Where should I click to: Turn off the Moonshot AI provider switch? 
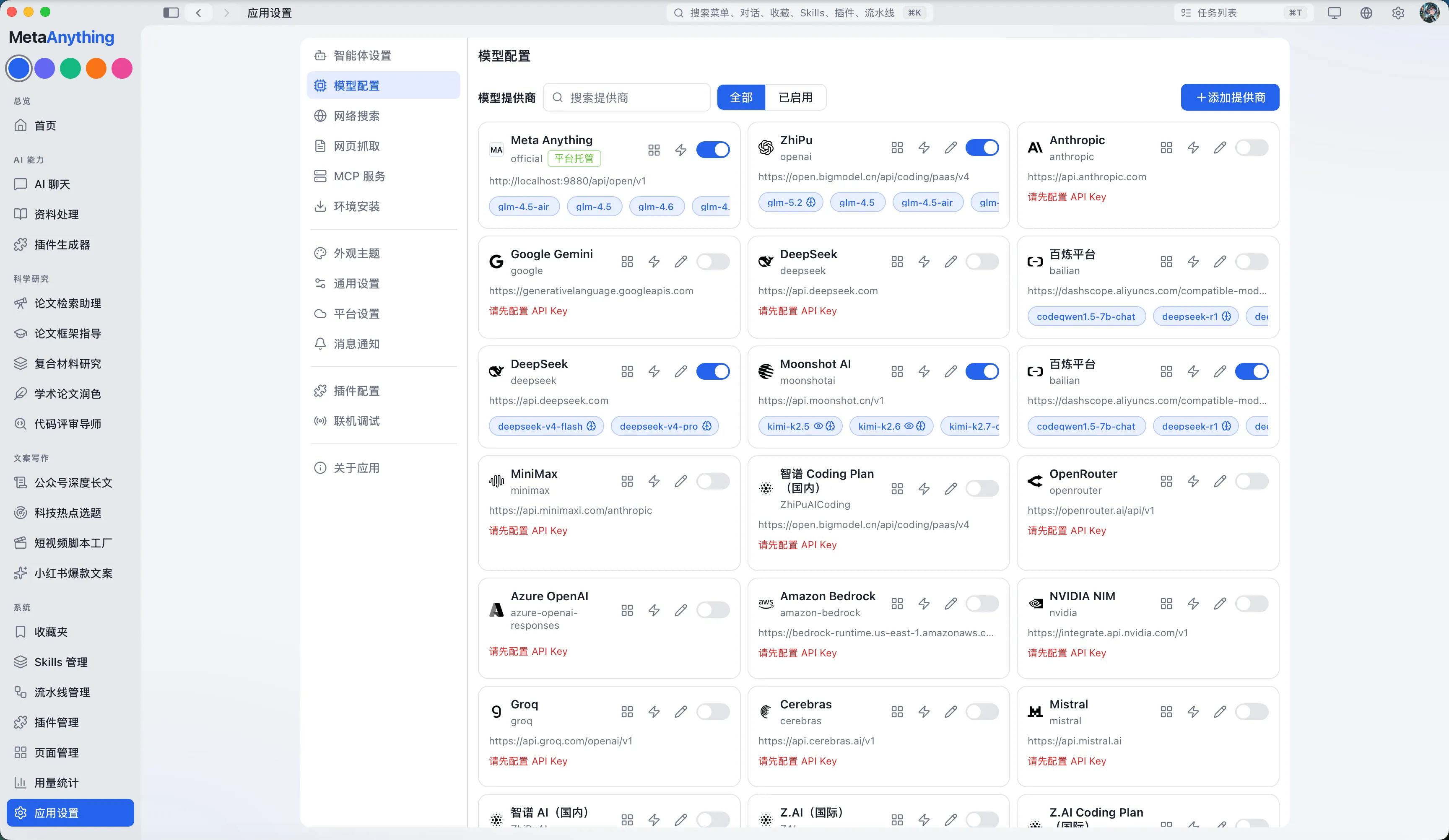(x=982, y=371)
